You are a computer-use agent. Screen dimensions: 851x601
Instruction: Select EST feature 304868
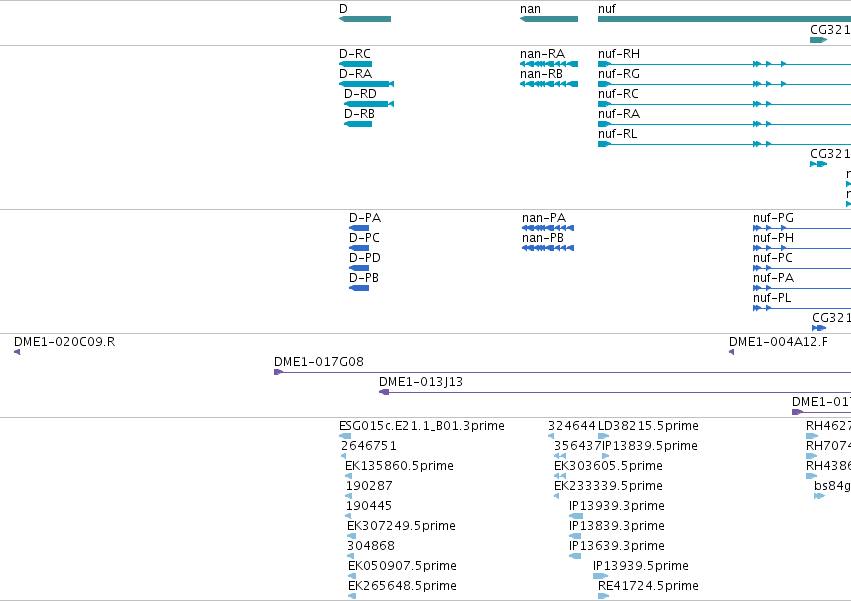coord(351,556)
